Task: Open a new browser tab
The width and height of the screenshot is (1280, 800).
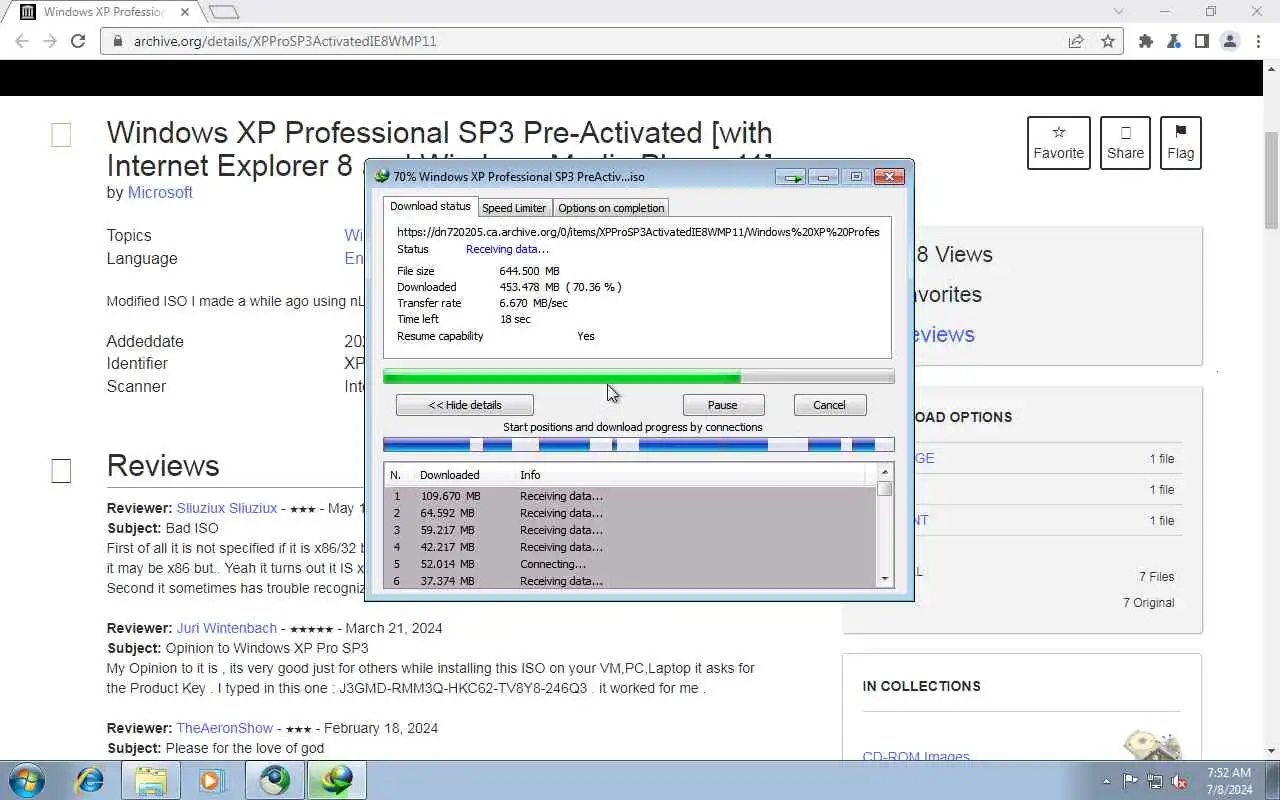Action: 224,12
